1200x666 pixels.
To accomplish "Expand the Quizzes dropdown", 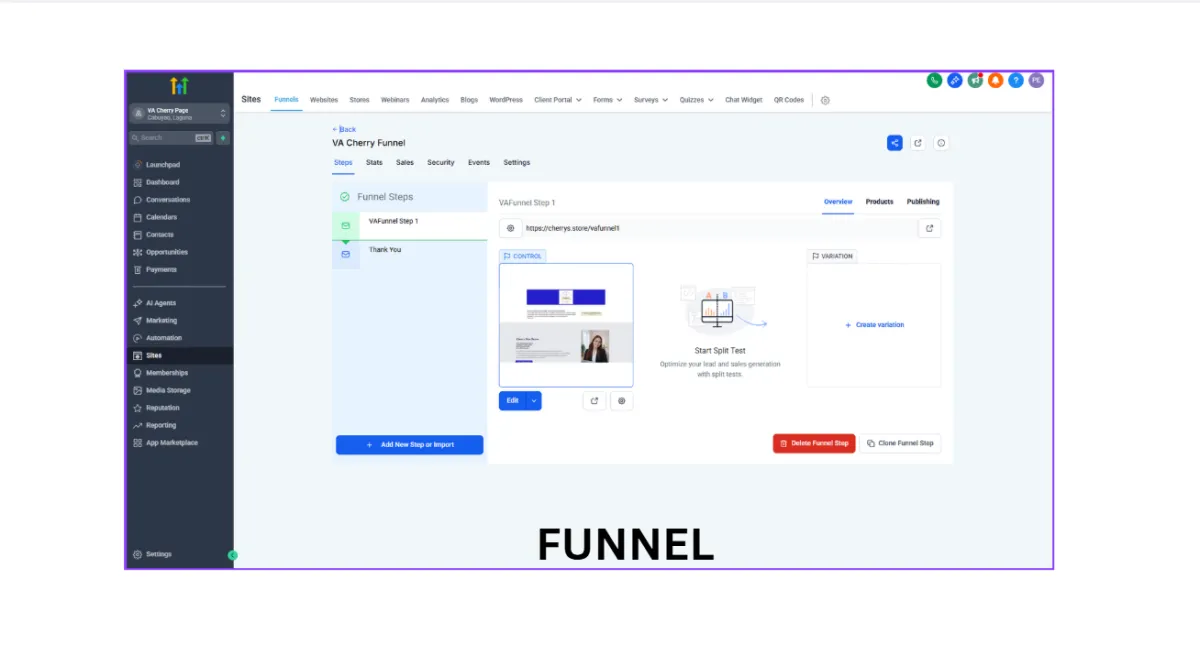I will pos(696,100).
